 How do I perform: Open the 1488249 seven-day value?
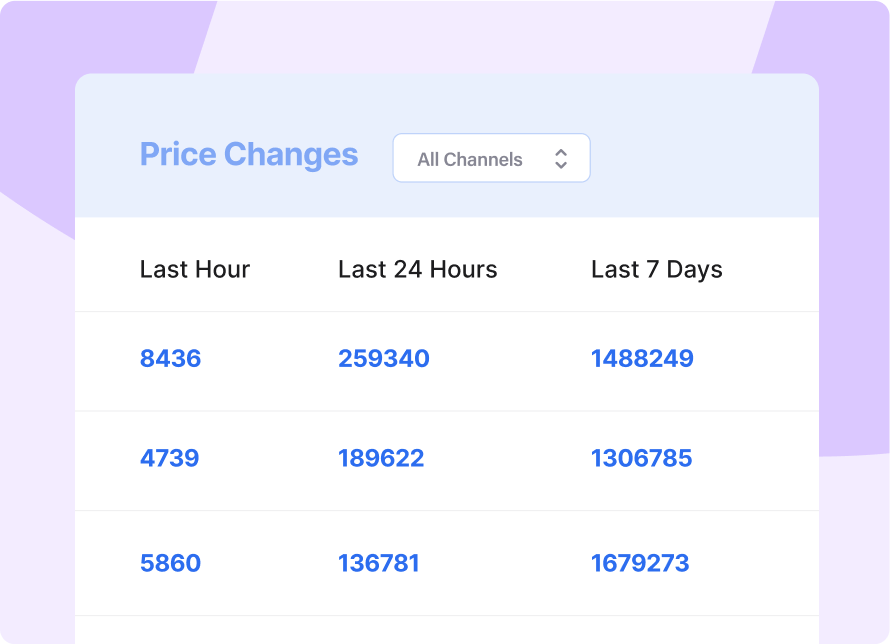(x=642, y=359)
